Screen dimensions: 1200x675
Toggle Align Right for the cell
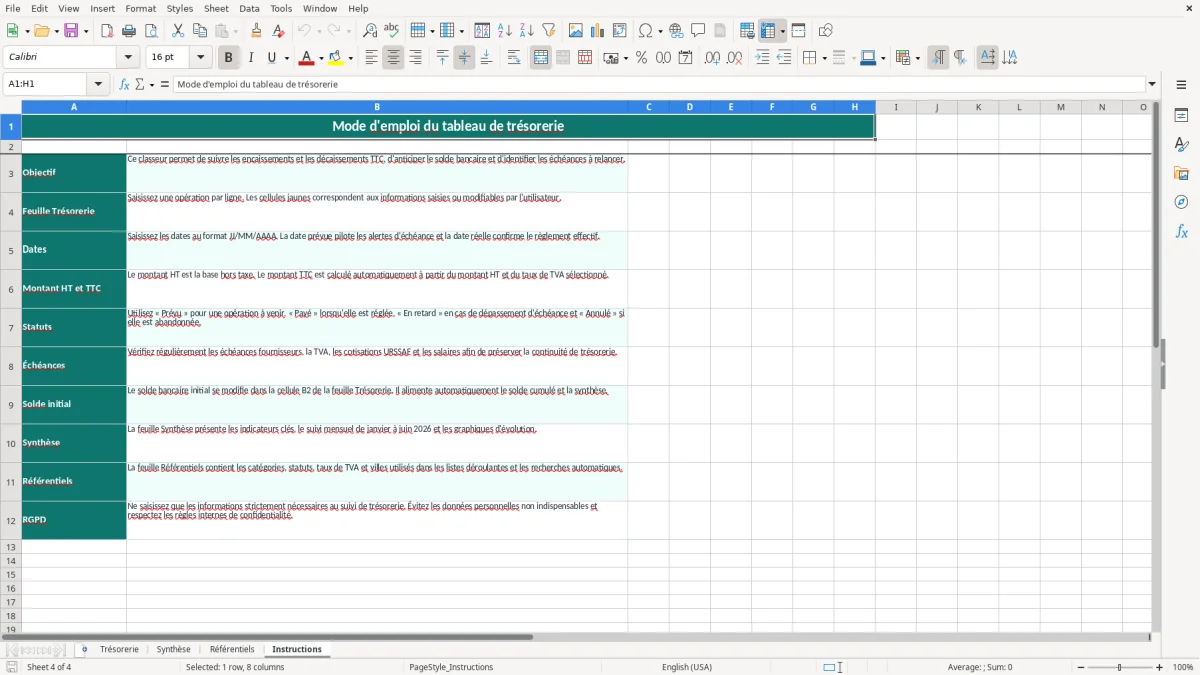click(x=415, y=58)
